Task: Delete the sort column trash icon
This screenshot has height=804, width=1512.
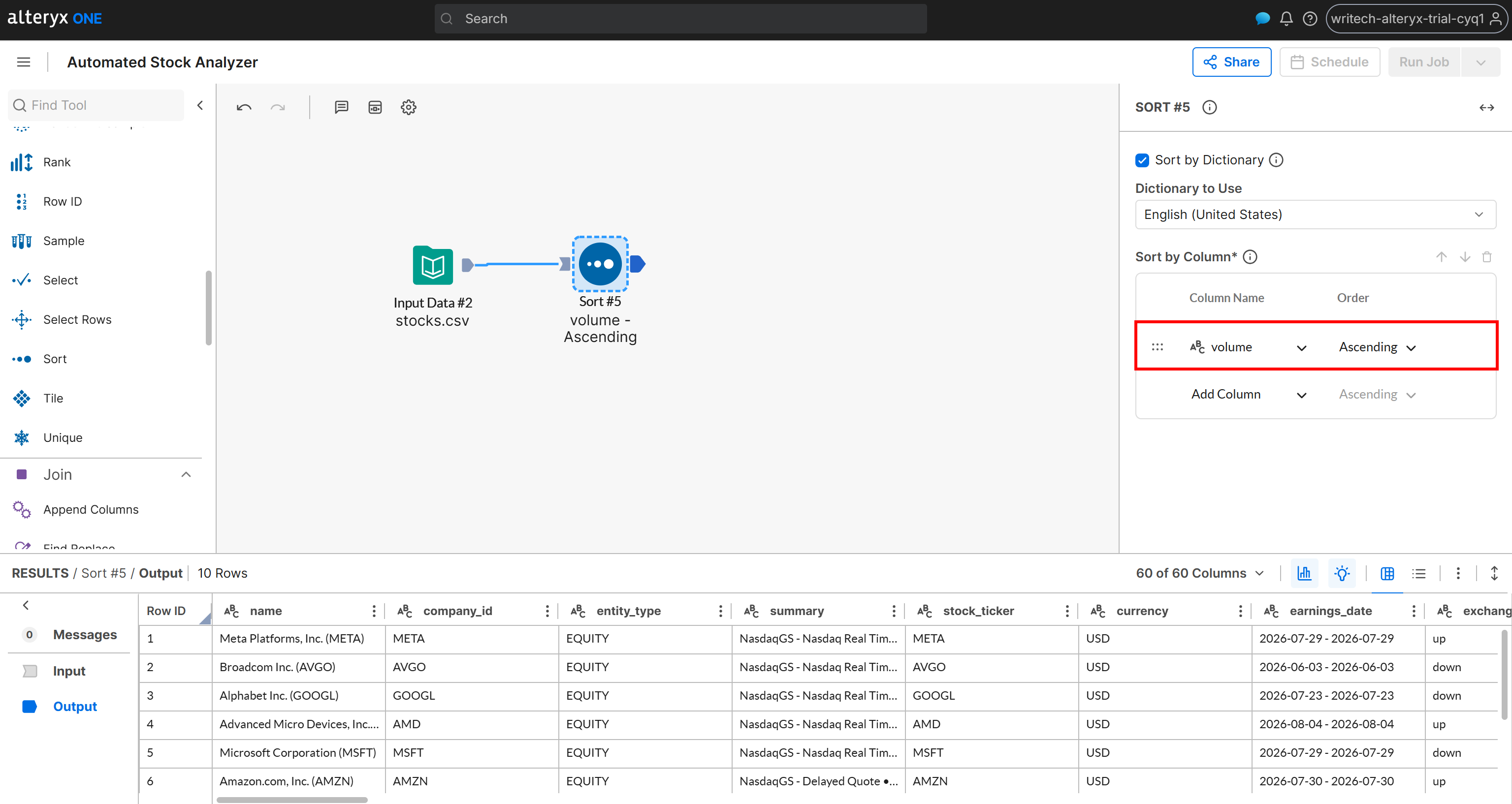Action: click(x=1486, y=257)
